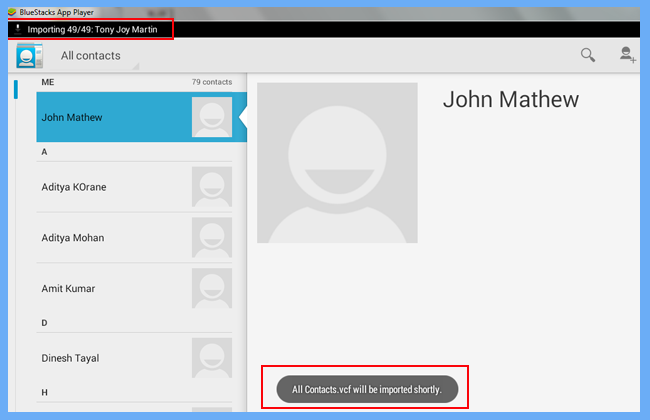This screenshot has width=650, height=420.
Task: Click Aditya Mohan's avatar thumbnail
Action: click(212, 238)
